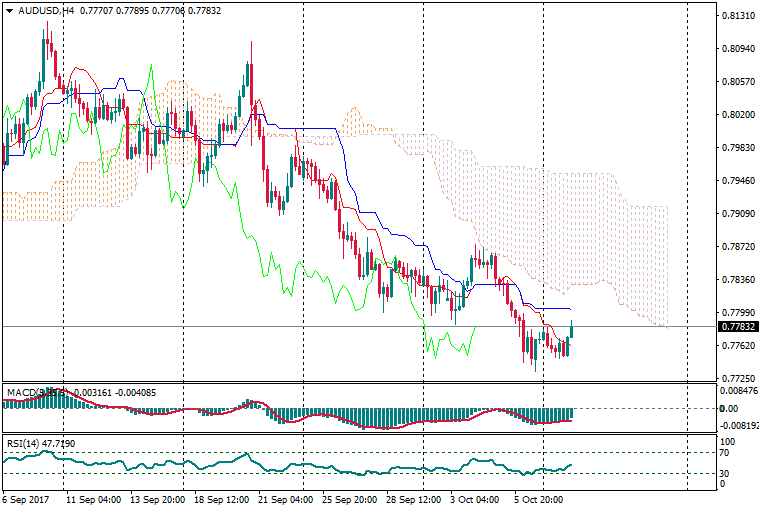Click the RSI(14) indicator label
This screenshot has width=759, height=511.
(x=22, y=440)
